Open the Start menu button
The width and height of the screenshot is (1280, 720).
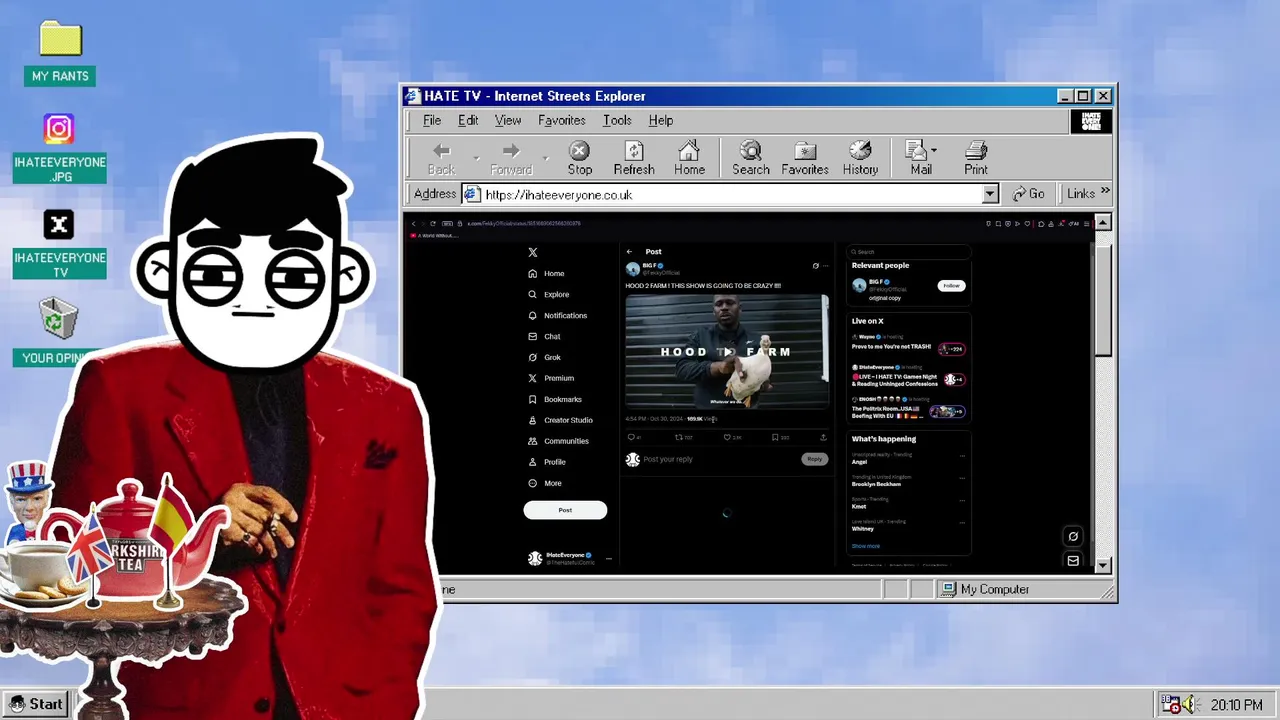point(37,704)
